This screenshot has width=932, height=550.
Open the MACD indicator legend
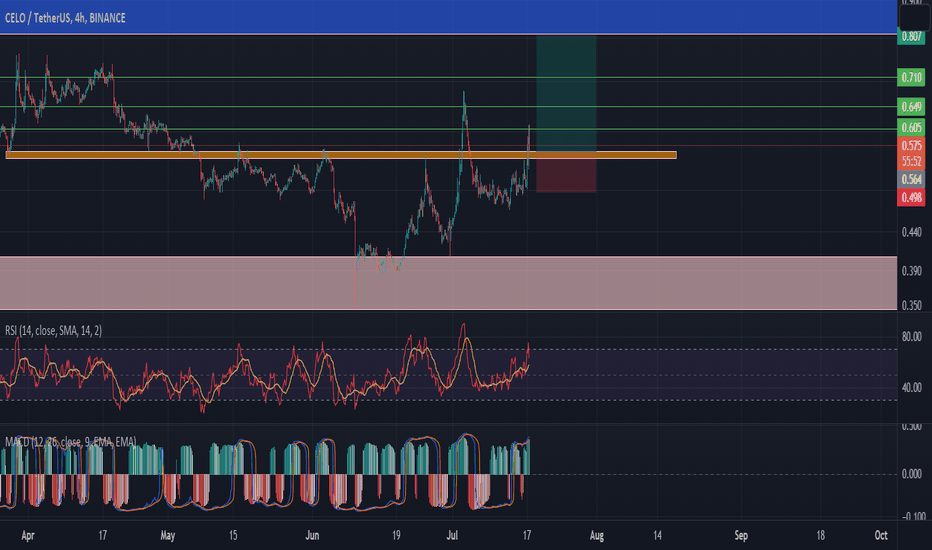(70, 442)
